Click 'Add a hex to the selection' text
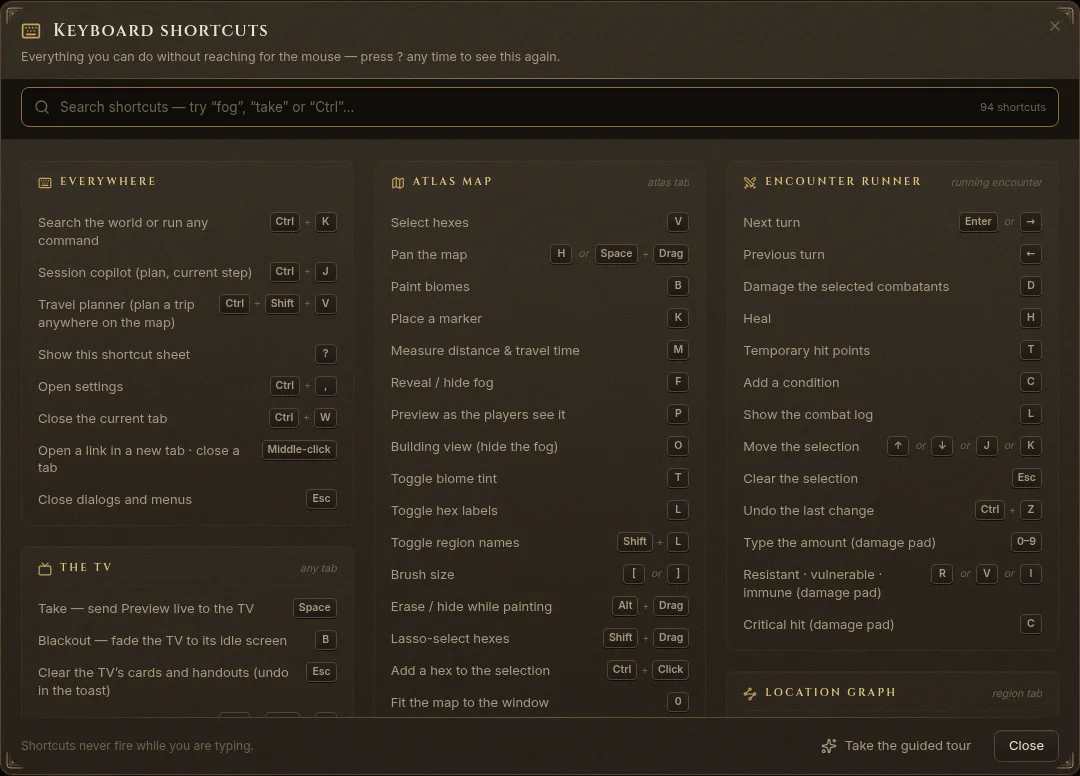Screen dimensions: 1080x776 pos(470,671)
